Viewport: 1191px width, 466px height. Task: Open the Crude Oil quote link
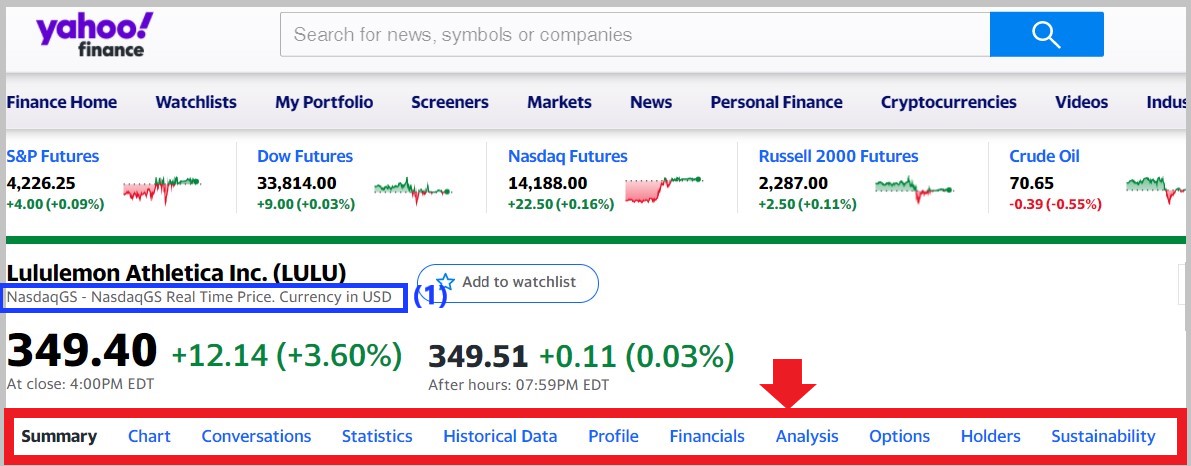coord(1044,156)
